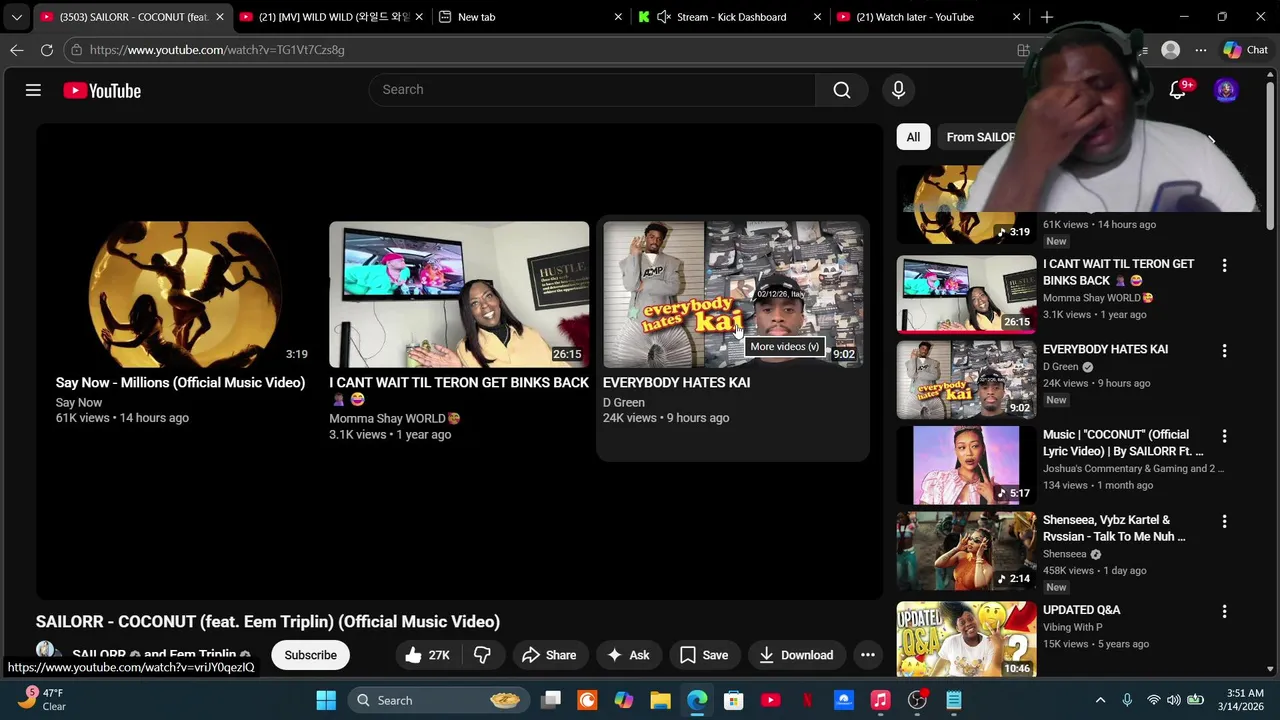The image size is (1280, 720).
Task: Open the Ask AI button
Action: click(x=628, y=655)
